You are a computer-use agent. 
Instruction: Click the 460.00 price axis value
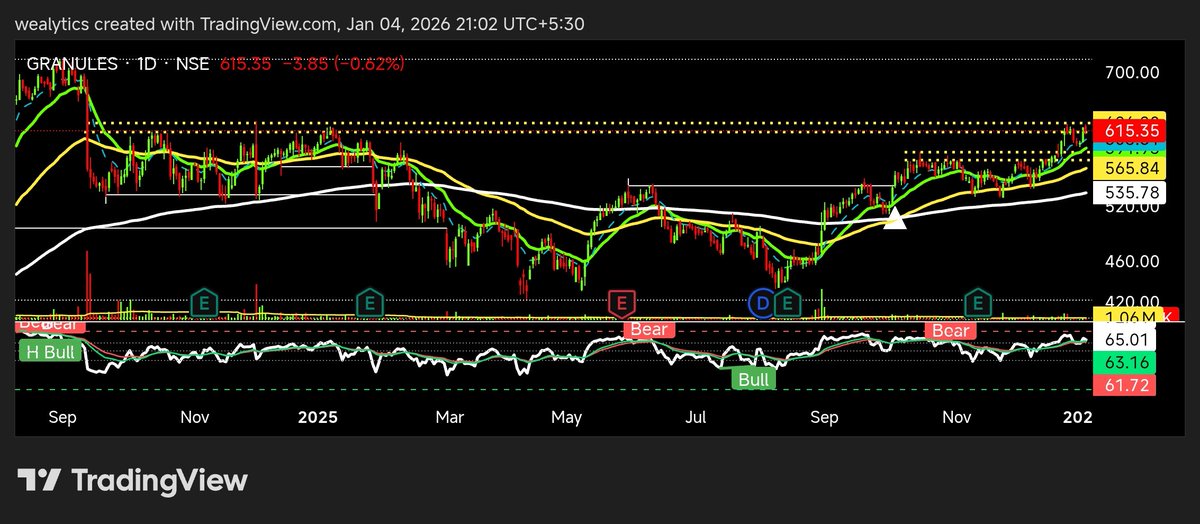(x=1133, y=262)
